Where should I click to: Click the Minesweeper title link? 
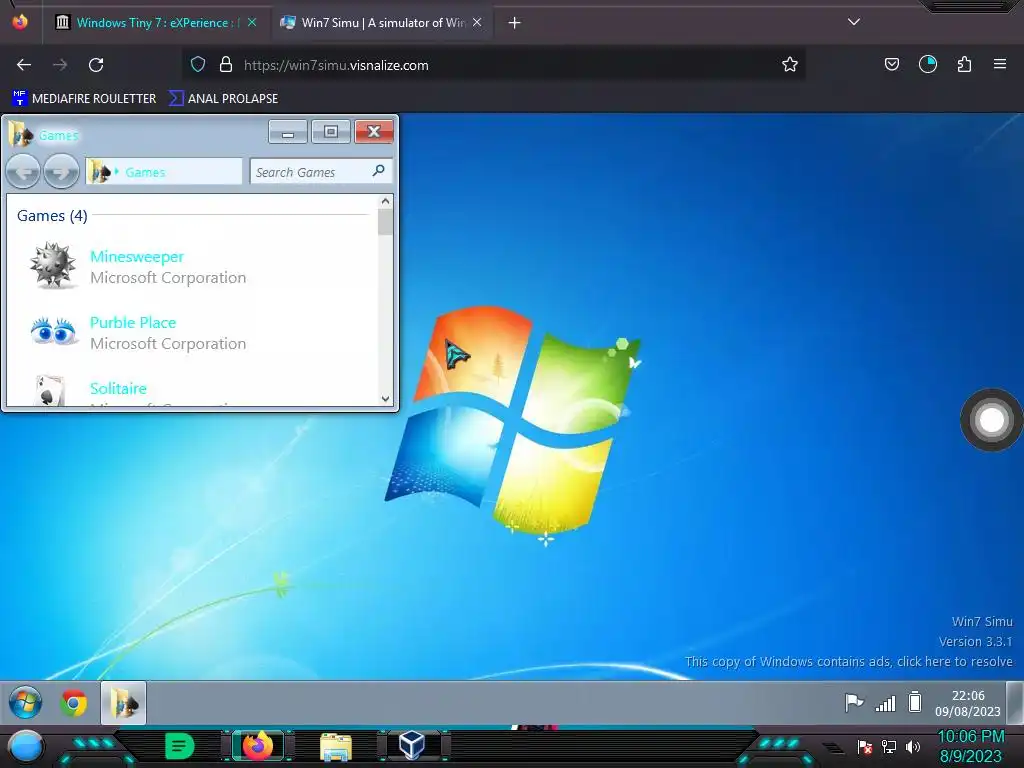tap(136, 257)
